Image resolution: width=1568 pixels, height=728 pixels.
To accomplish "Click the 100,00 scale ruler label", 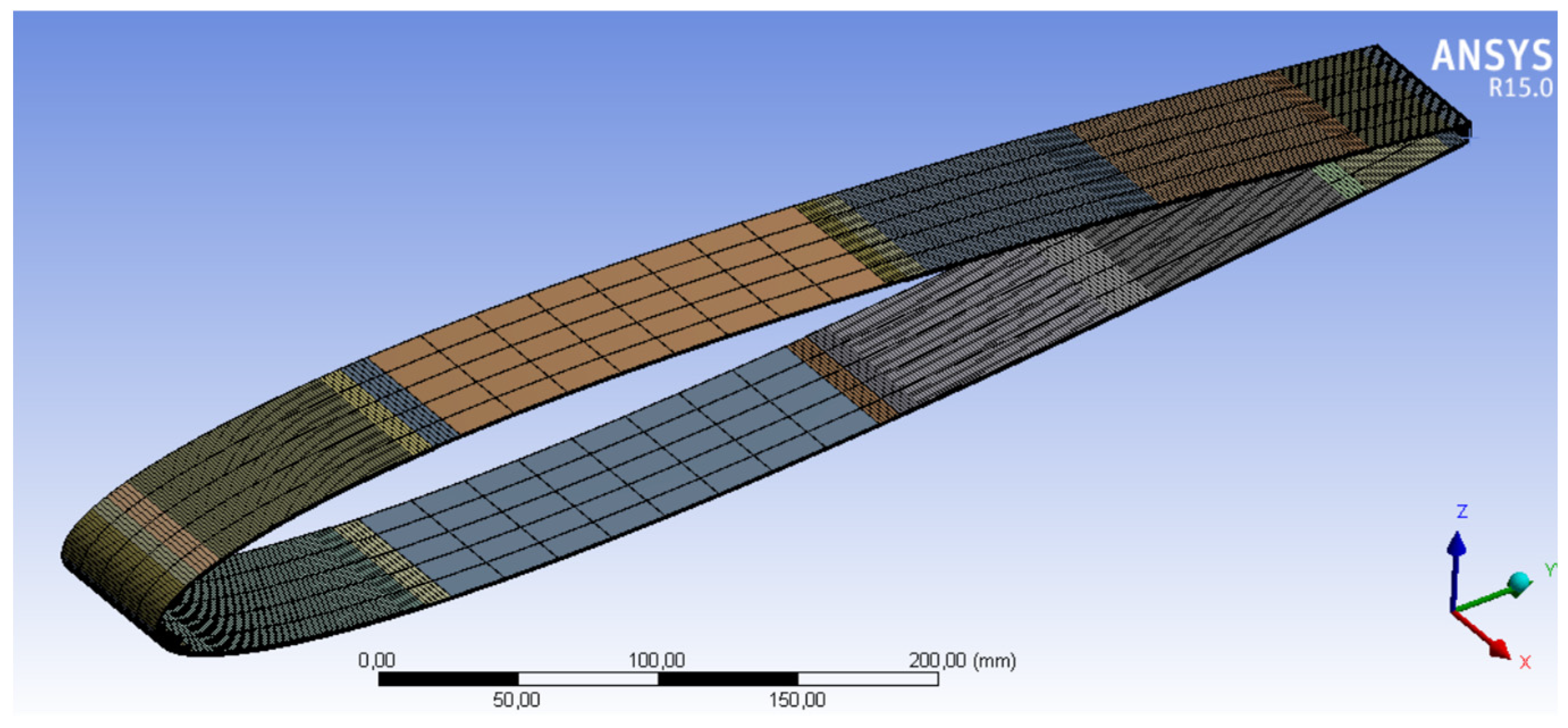I will (x=656, y=660).
